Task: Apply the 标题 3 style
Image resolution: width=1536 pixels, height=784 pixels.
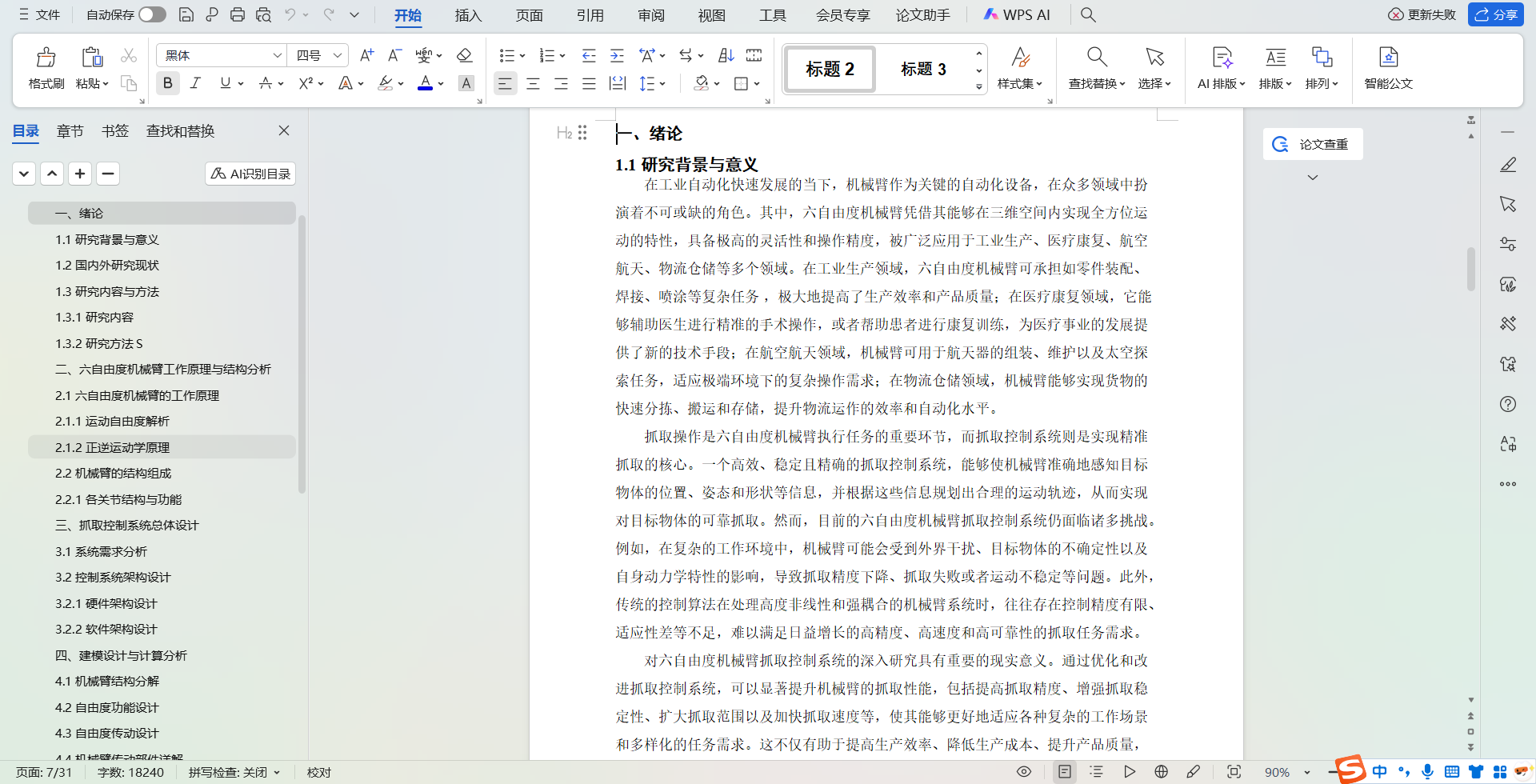Action: pos(923,70)
